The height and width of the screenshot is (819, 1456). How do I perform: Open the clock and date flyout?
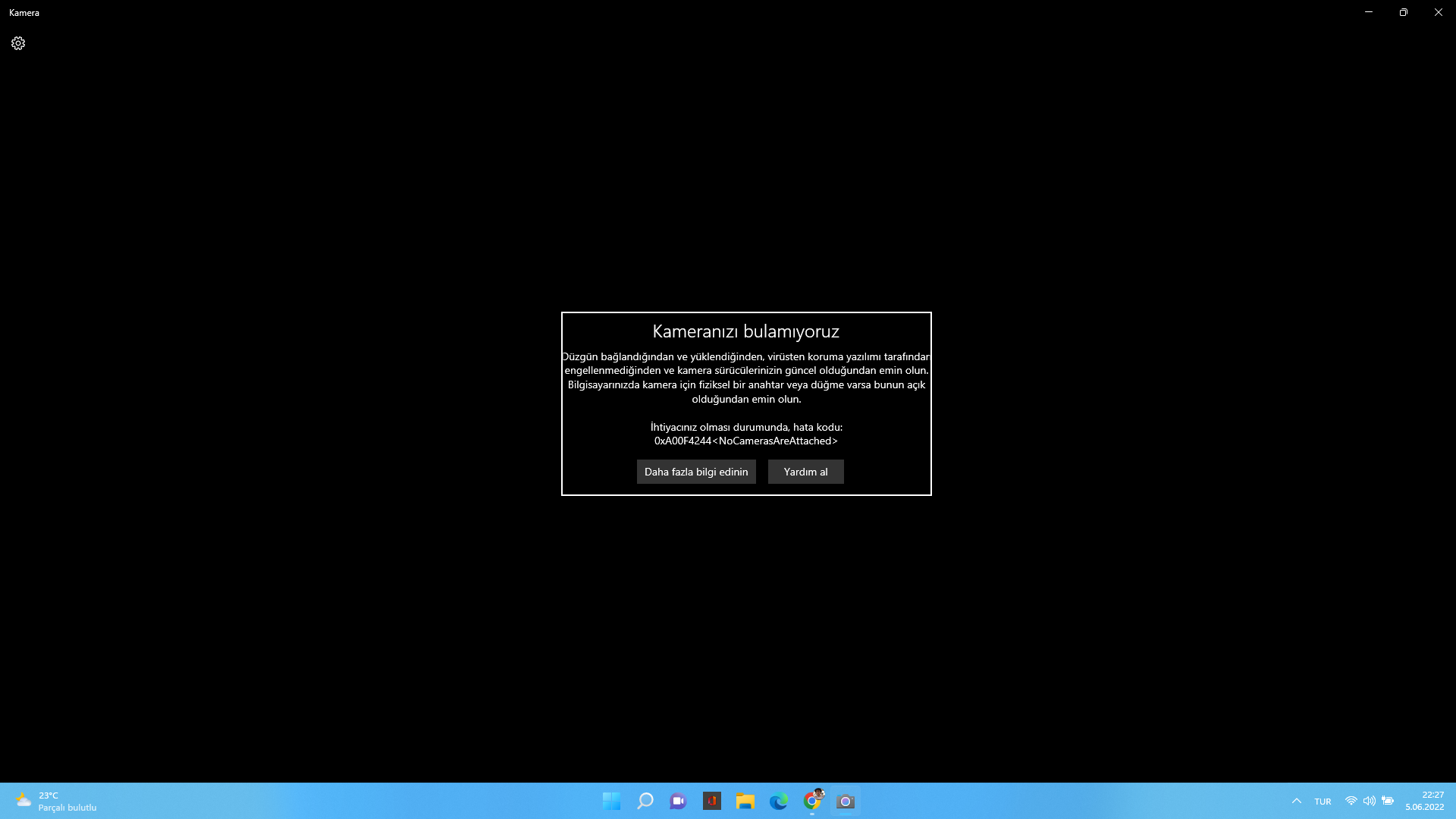click(1424, 801)
